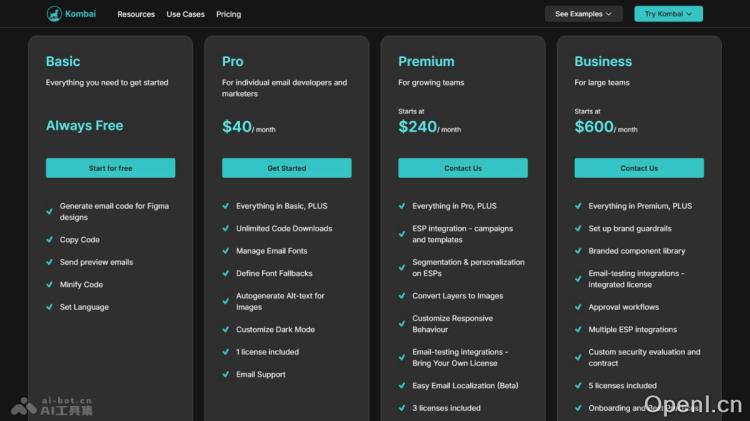Click the checkmark next to Minify Code
Screen dimensions: 750x421
point(50,285)
